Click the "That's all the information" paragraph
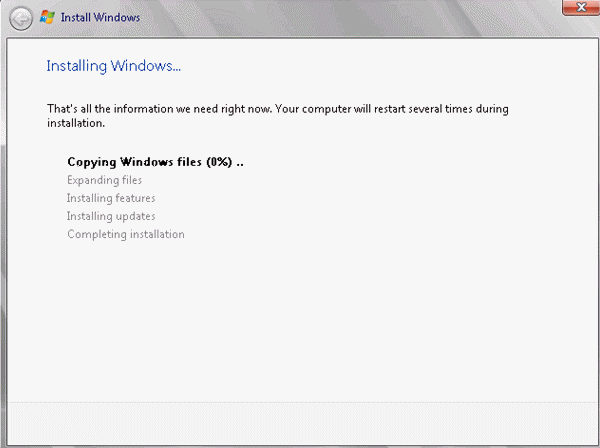Viewport: 600px width, 448px height. [x=278, y=116]
